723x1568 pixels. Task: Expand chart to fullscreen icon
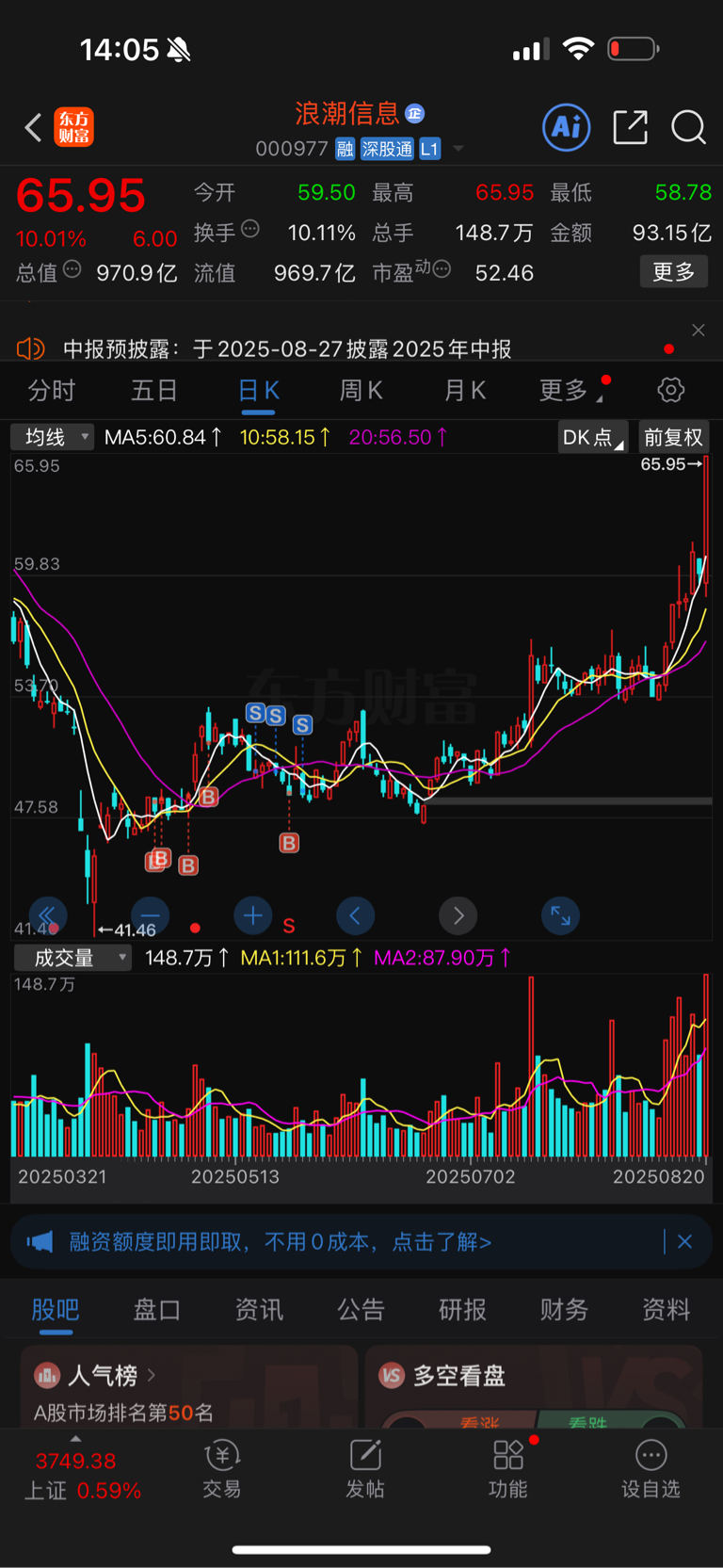[x=560, y=915]
